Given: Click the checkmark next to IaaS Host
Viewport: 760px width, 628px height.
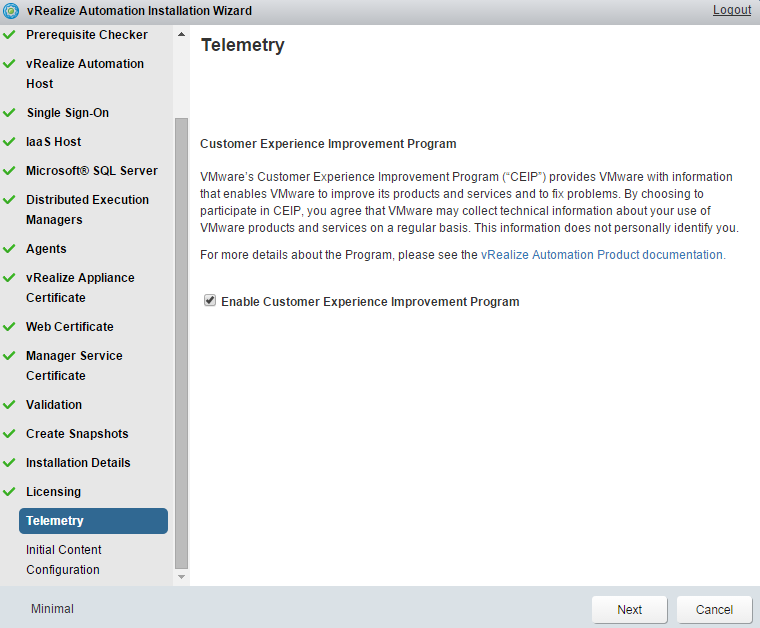Looking at the screenshot, I should click(x=9, y=142).
